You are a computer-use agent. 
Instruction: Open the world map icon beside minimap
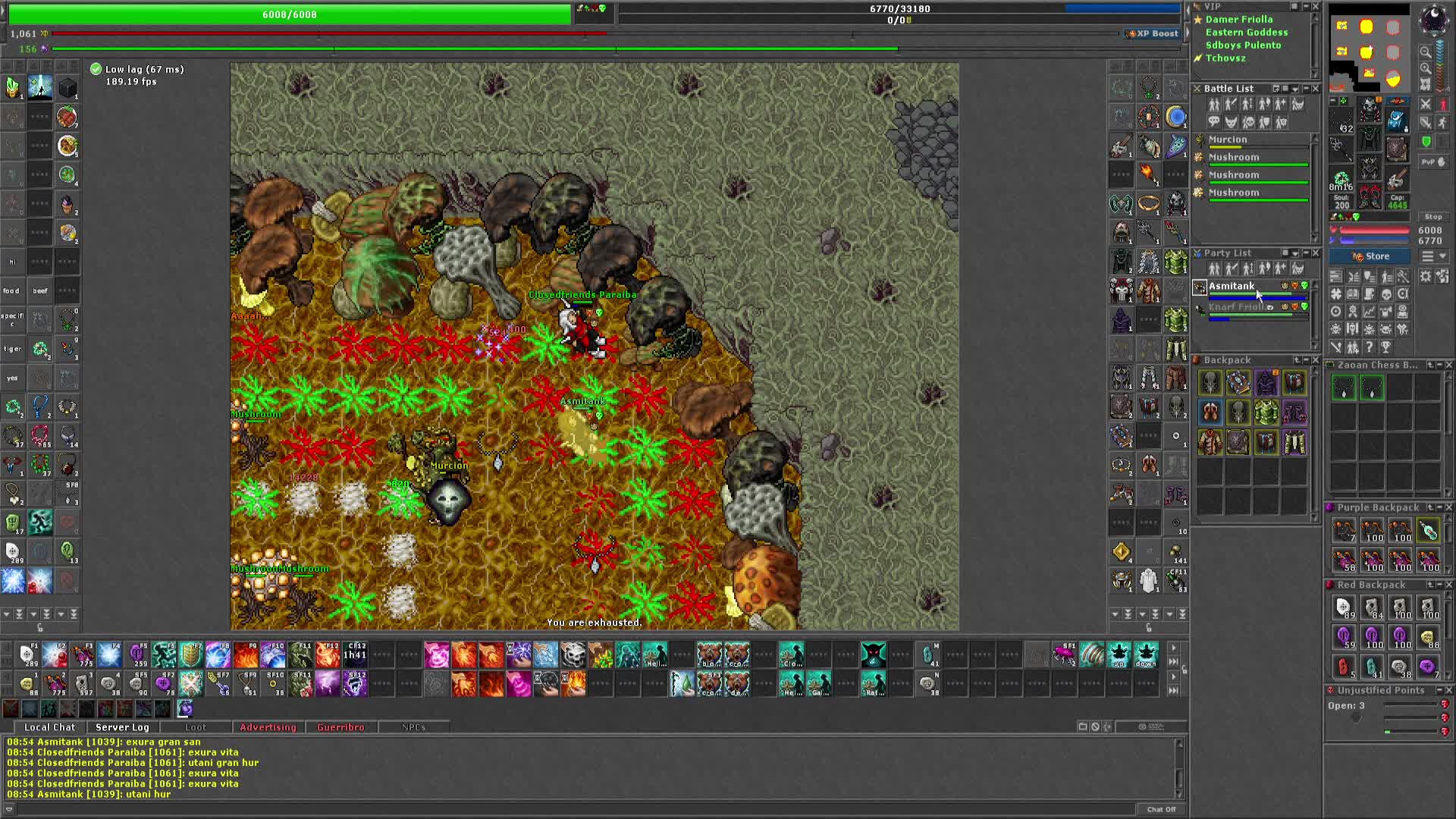1426,83
